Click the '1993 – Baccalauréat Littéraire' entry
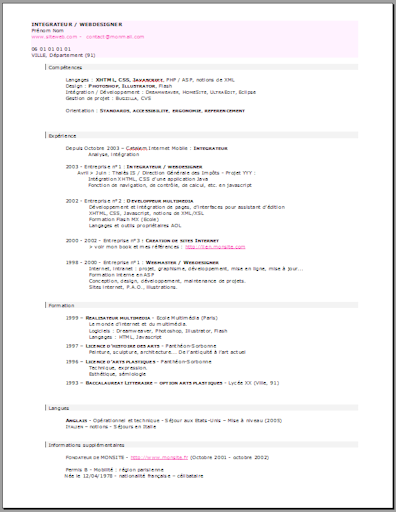 click(x=172, y=383)
